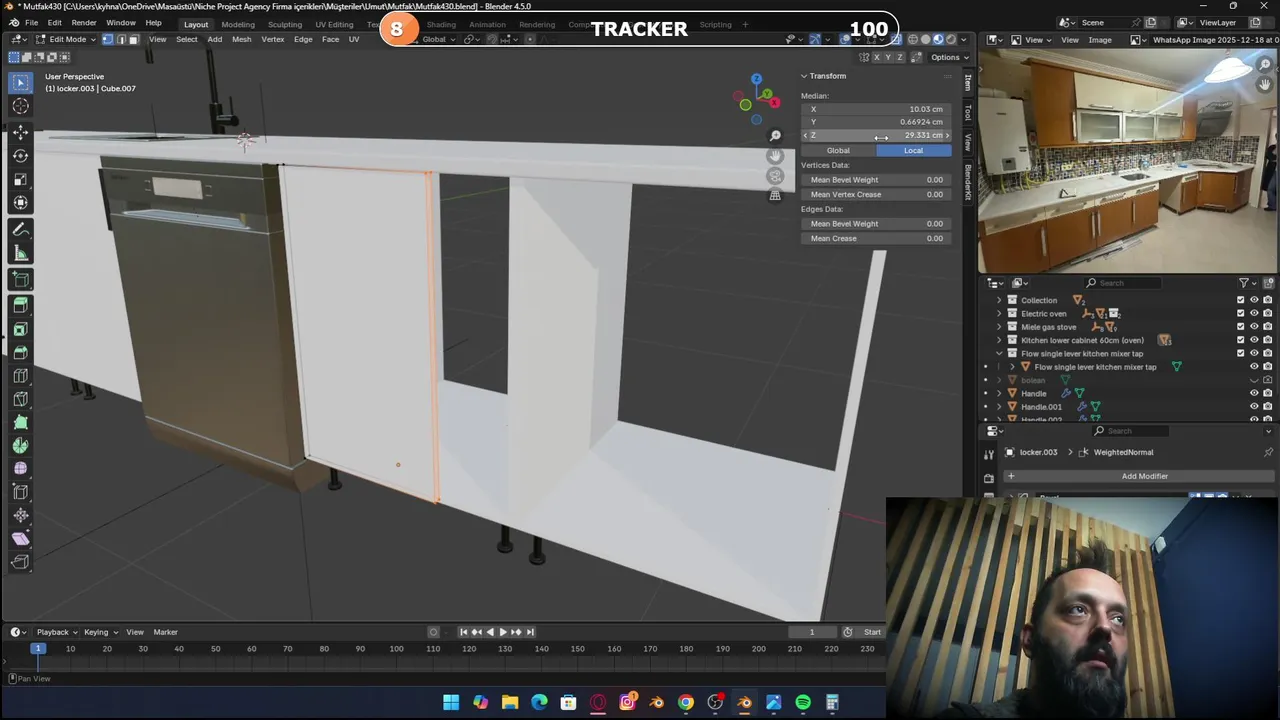Click the current frame number field
The height and width of the screenshot is (720, 1280).
click(812, 632)
